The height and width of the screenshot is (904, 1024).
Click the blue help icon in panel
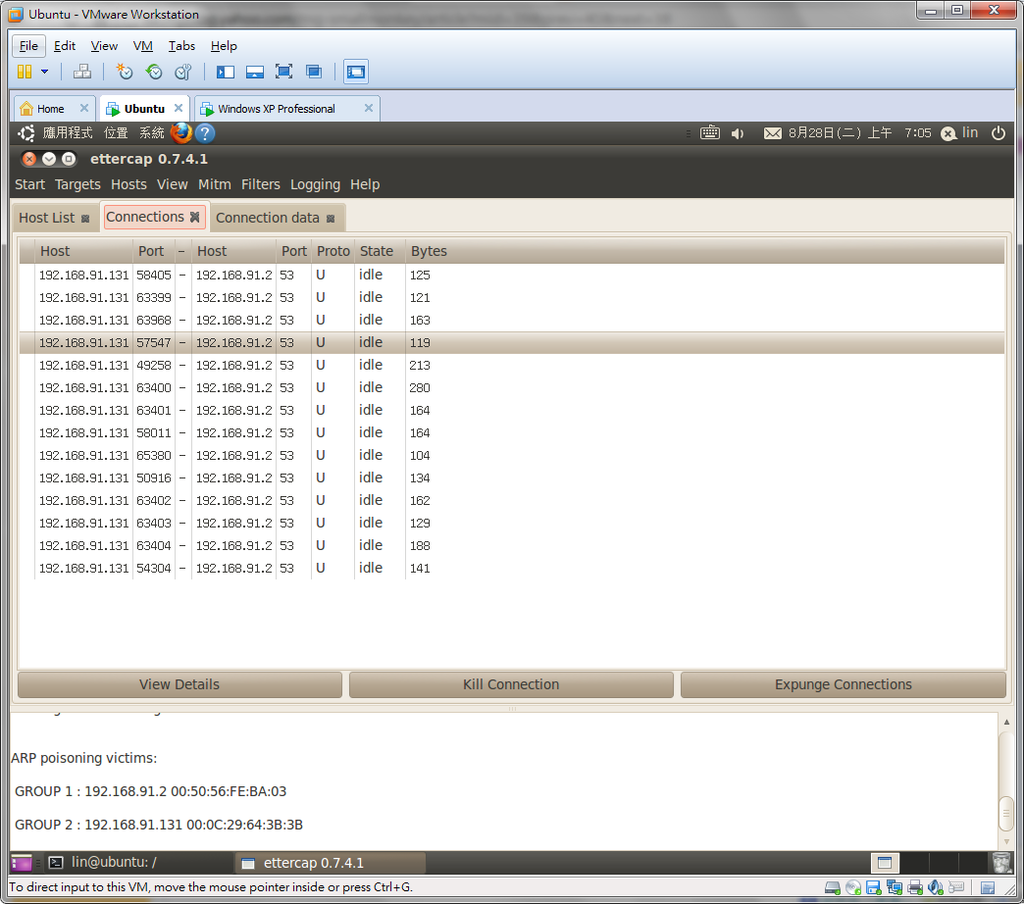point(205,133)
